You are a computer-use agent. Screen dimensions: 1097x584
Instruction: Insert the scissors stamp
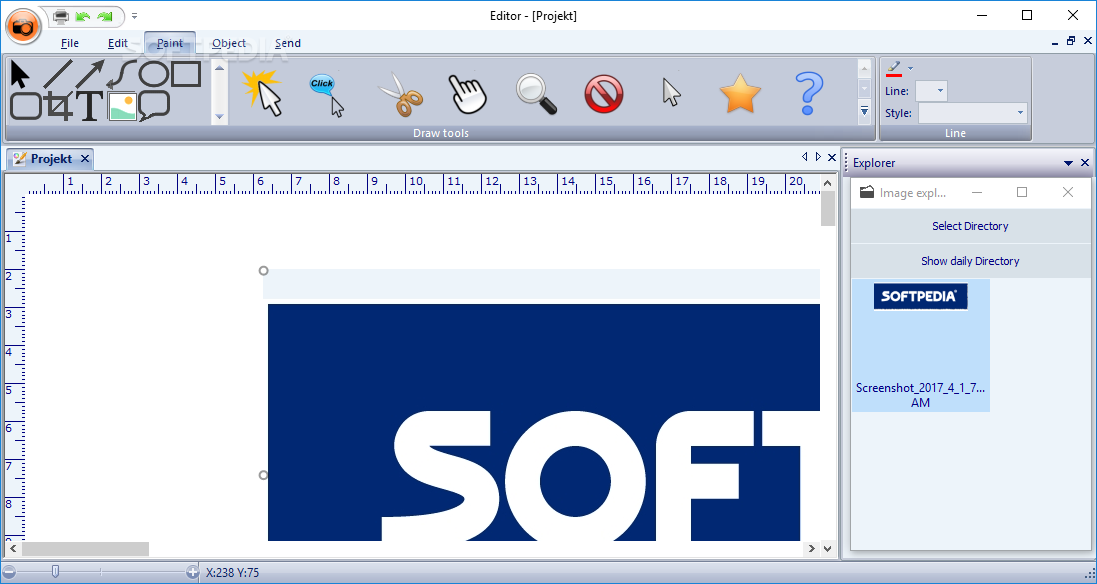[x=399, y=94]
